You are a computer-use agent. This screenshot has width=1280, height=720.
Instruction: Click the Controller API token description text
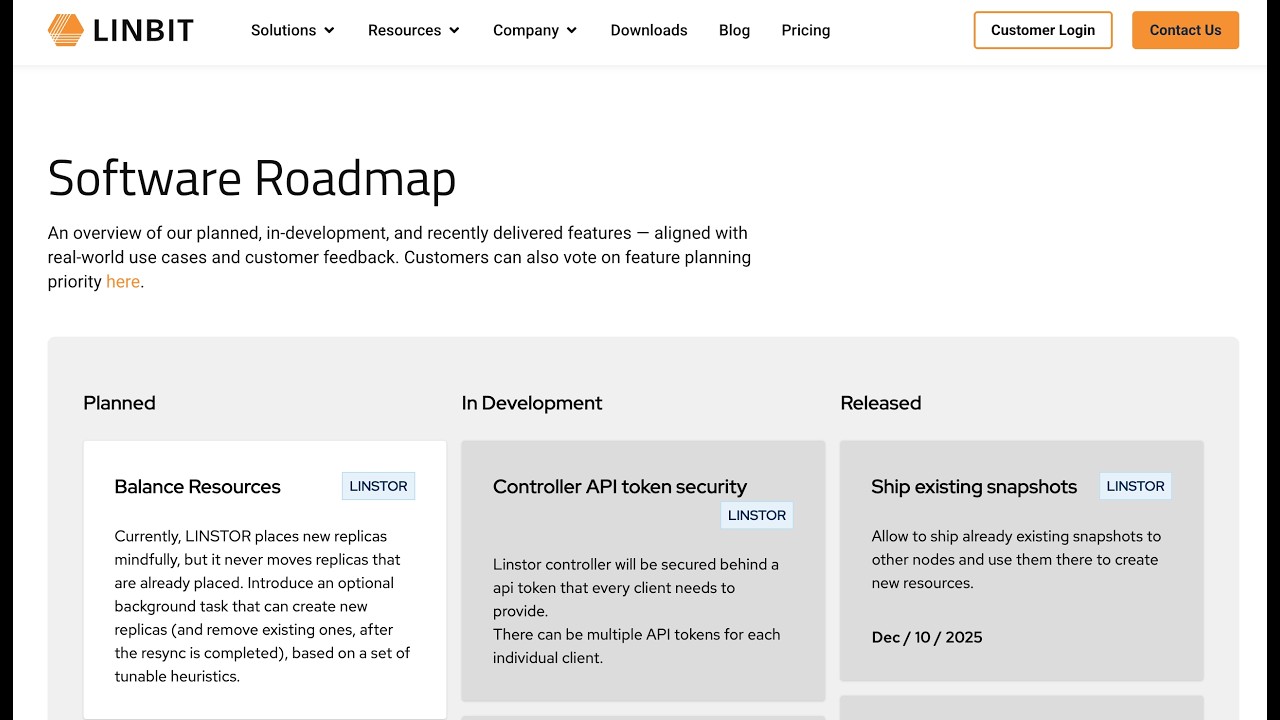tap(637, 611)
